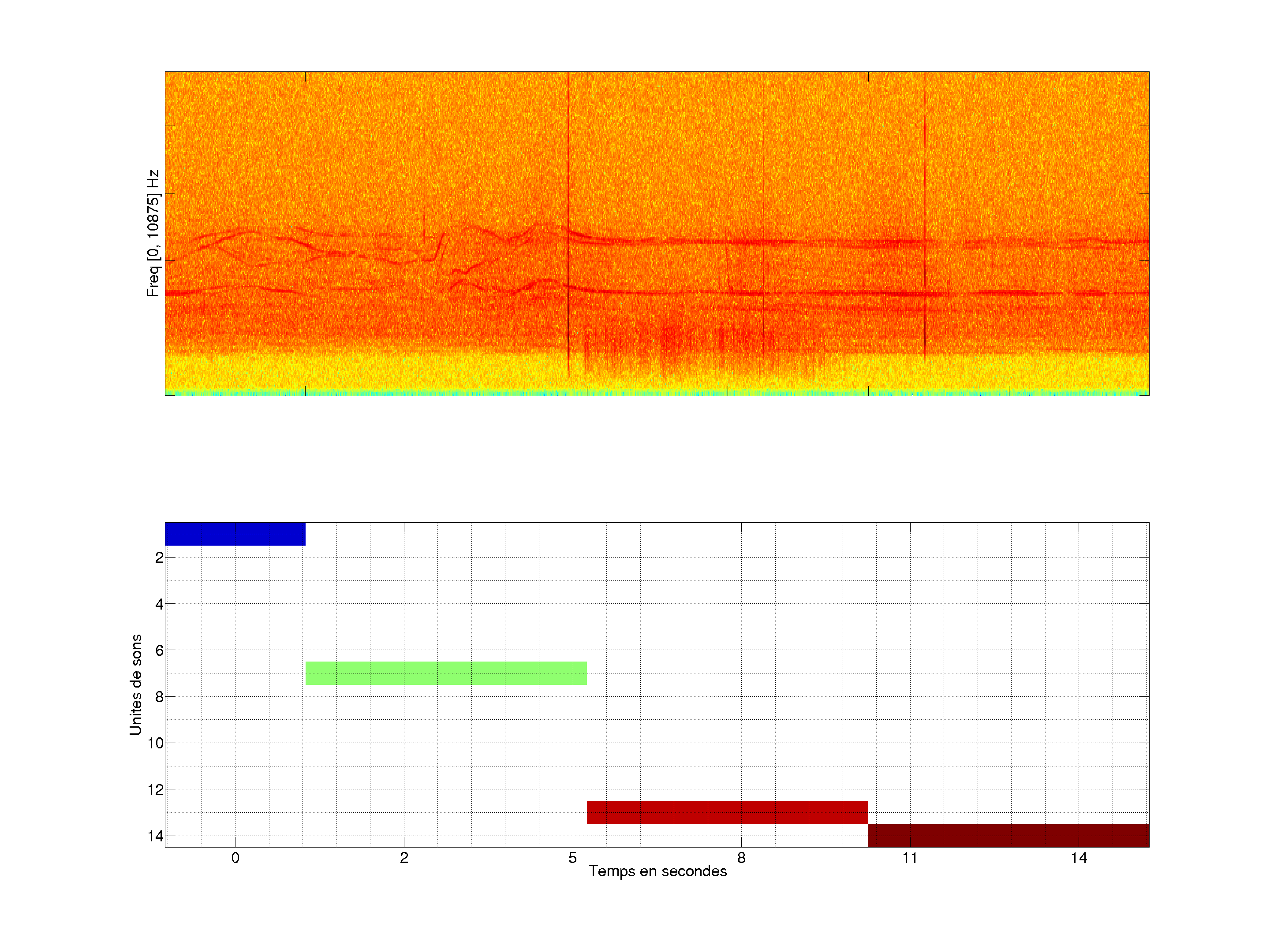Screen dimensions: 1270x952
Task: Click the light green sound unit bar
Action: [x=445, y=673]
